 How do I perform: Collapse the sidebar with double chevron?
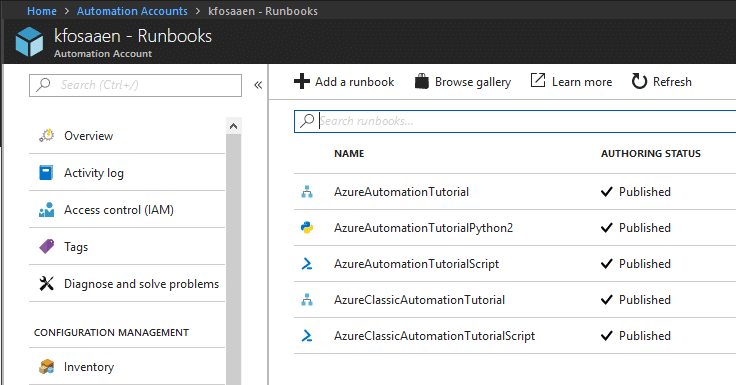coord(258,85)
